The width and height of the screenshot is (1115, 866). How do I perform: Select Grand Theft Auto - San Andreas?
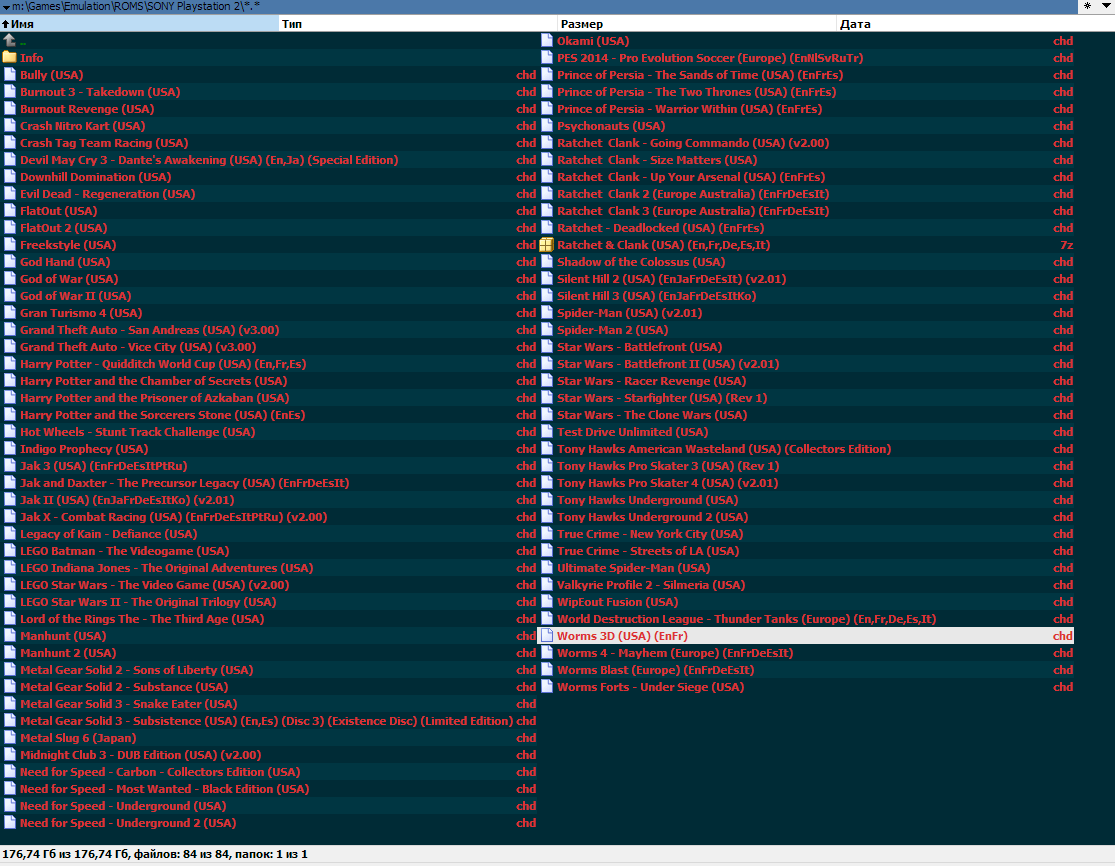[x=149, y=330]
